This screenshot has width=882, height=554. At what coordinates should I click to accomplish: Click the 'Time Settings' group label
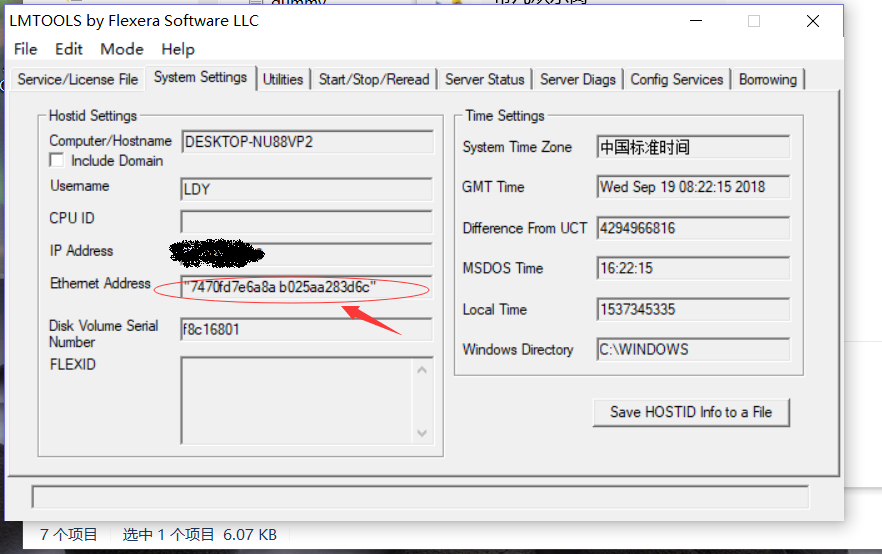pyautogui.click(x=505, y=116)
